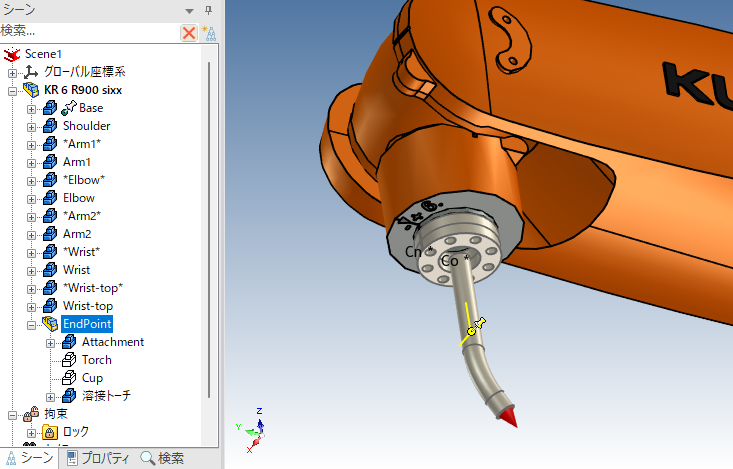
Task: Click the search filter options icon
Action: click(x=208, y=33)
